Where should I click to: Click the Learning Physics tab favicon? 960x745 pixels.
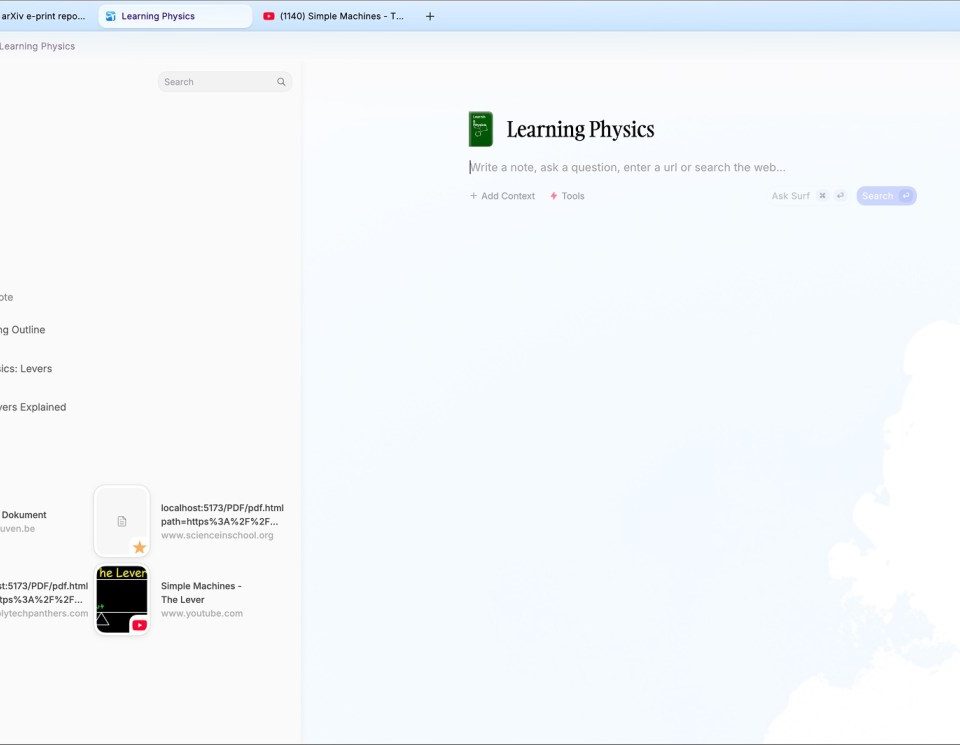[x=111, y=16]
